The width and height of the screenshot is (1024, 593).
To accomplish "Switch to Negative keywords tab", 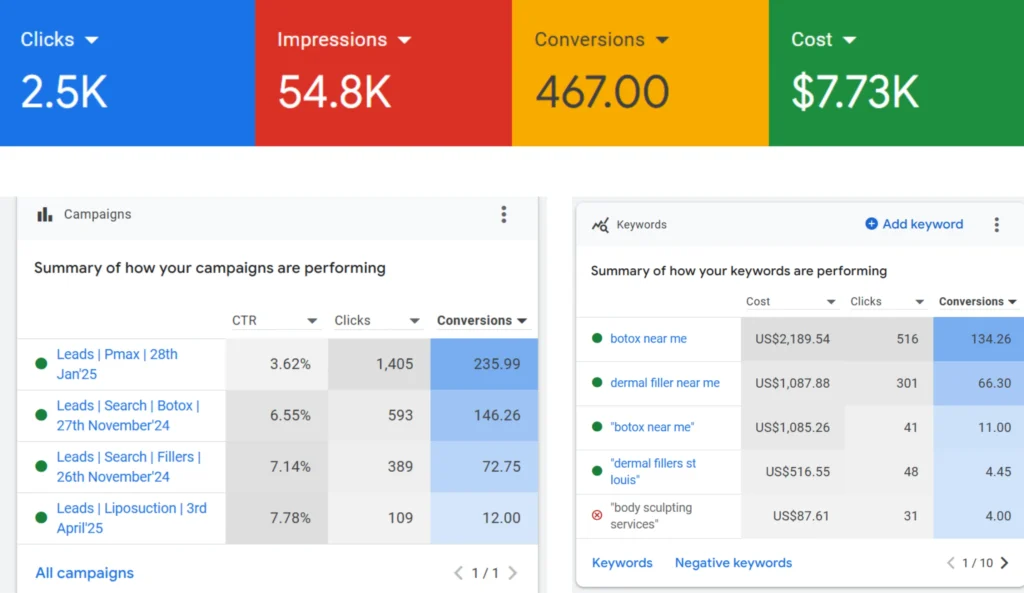I will point(733,563).
